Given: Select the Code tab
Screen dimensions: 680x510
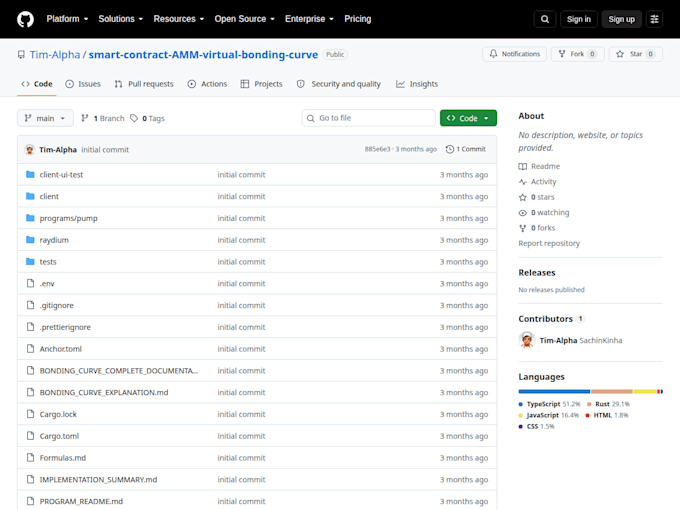Looking at the screenshot, I should pyautogui.click(x=37, y=84).
